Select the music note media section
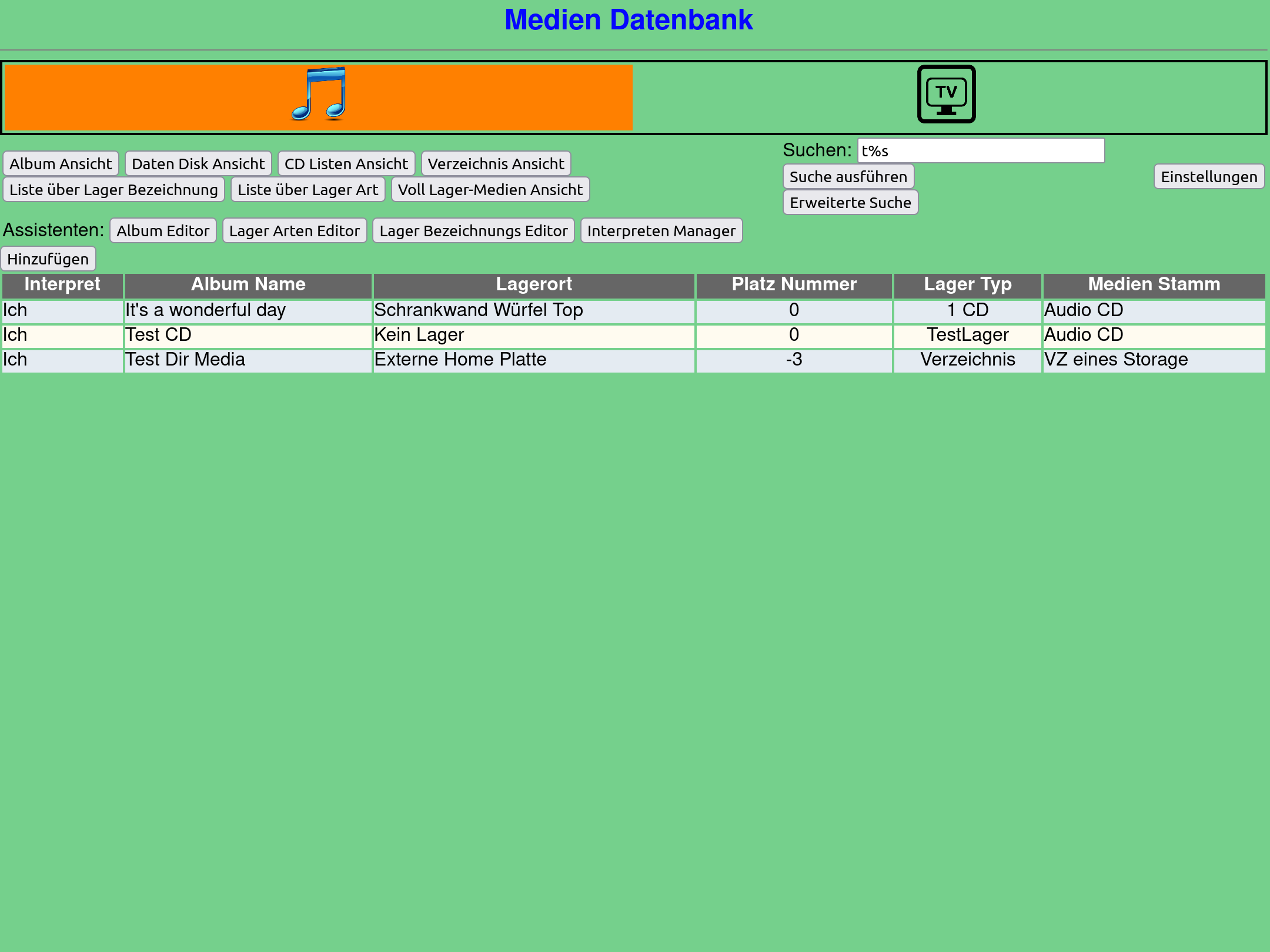This screenshot has width=1270, height=952. coord(318,97)
